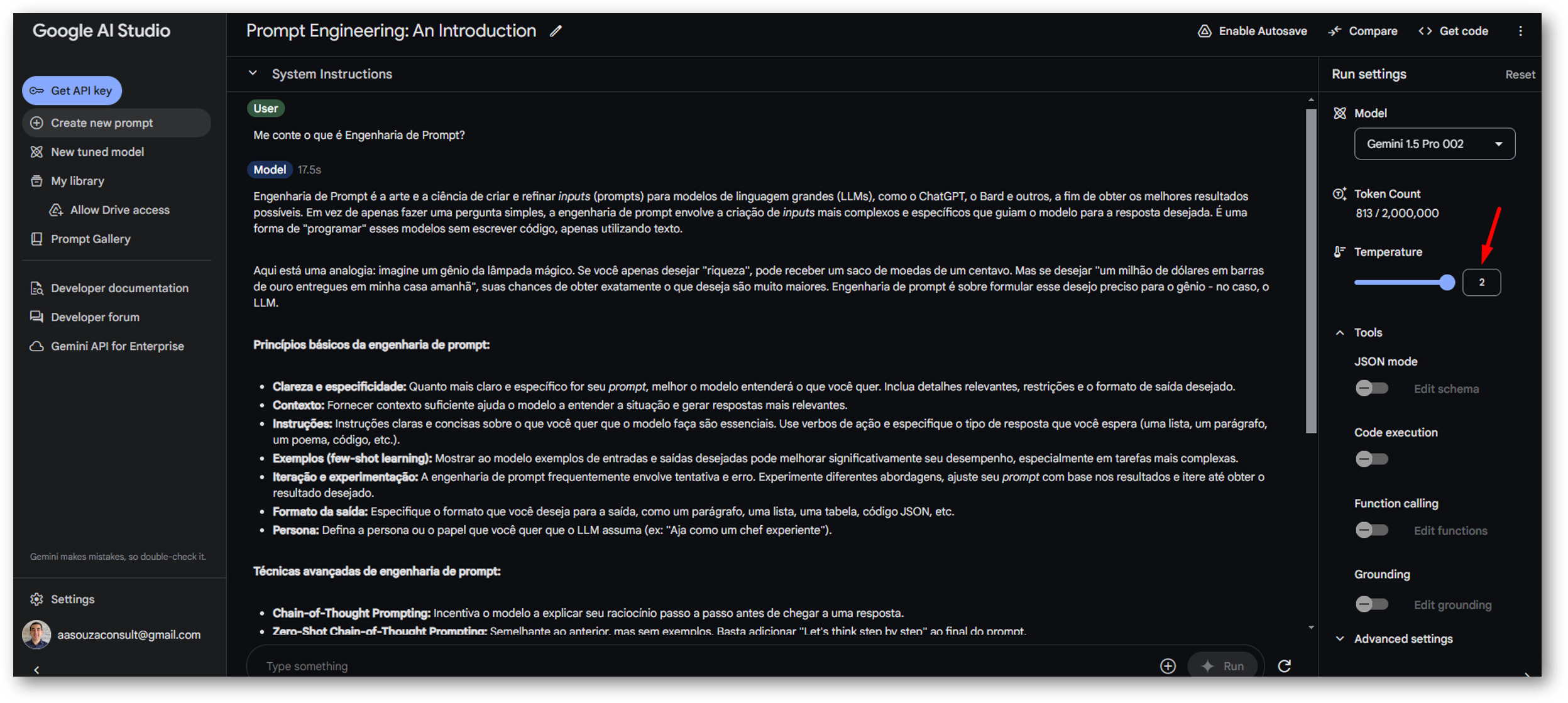This screenshot has height=703, width=1568.
Task: Open Prompt Gallery in the sidebar
Action: point(90,239)
